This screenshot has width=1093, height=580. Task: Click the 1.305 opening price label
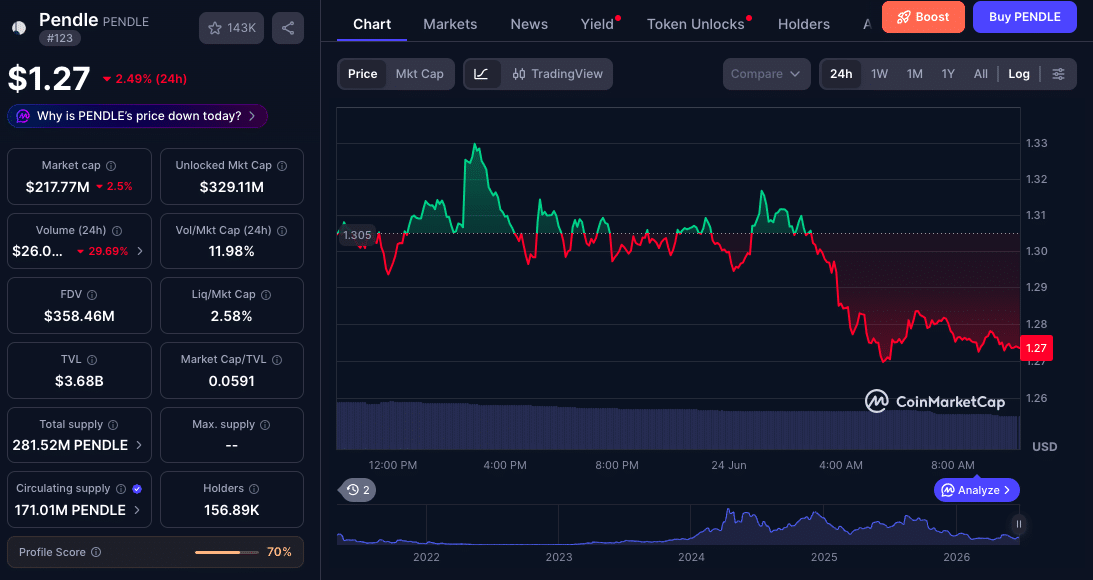click(357, 235)
